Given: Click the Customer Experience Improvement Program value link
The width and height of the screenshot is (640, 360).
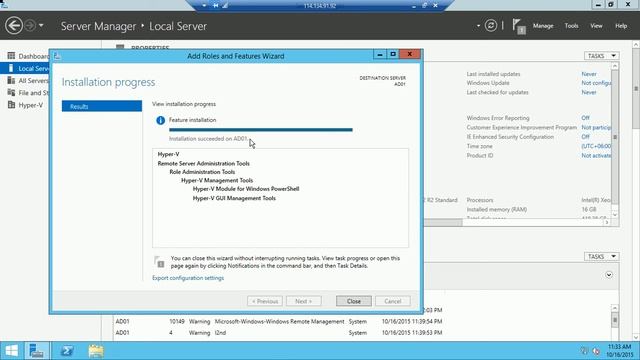Looking at the screenshot, I should click(596, 127).
